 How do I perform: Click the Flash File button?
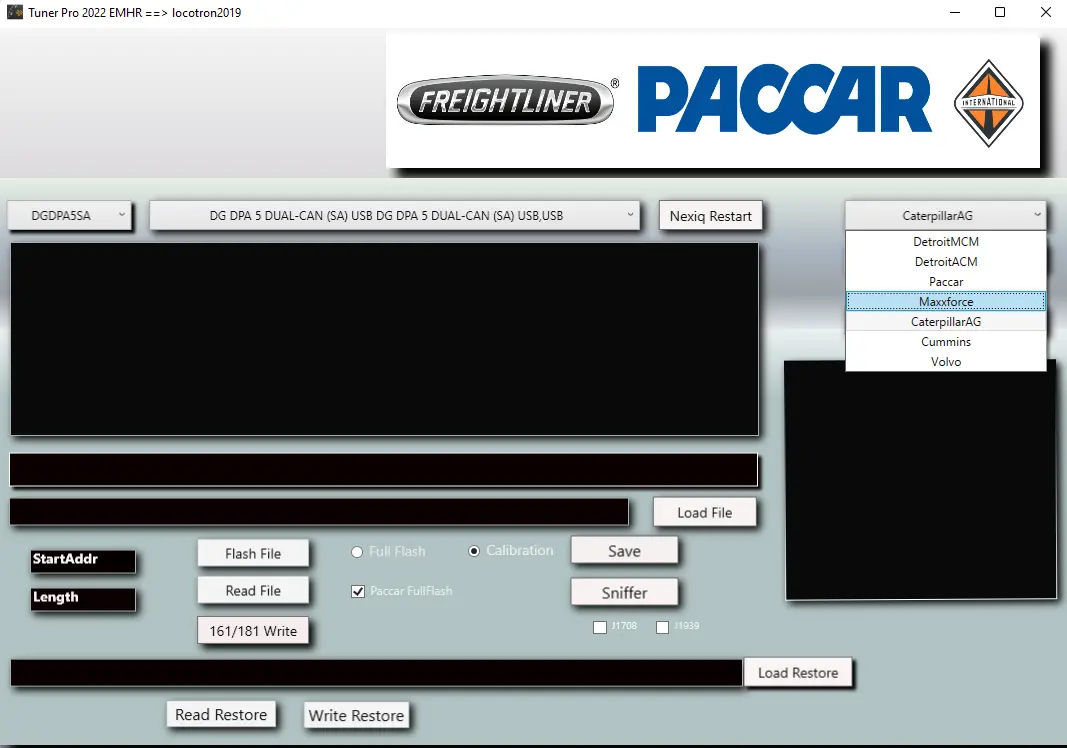(x=253, y=553)
